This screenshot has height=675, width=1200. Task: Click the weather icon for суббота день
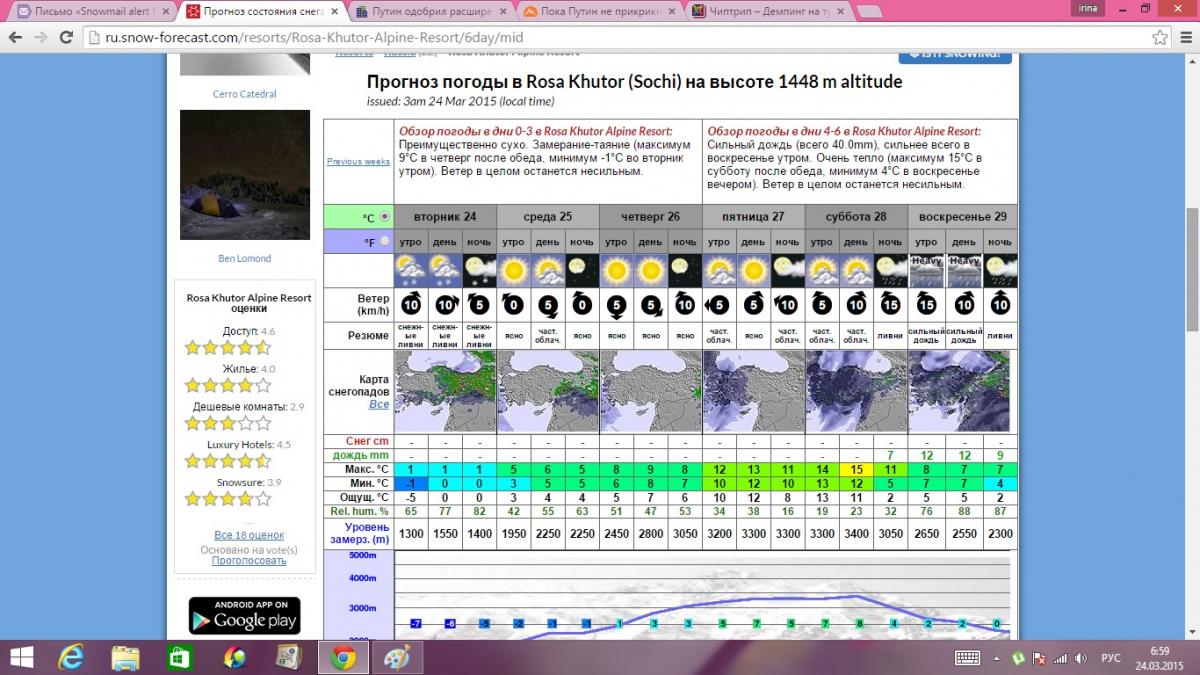point(856,270)
